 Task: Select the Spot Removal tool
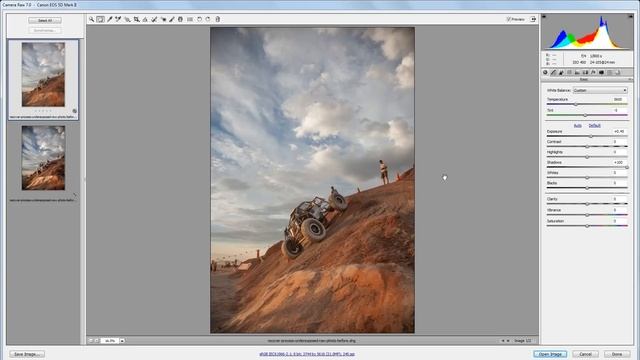point(154,19)
